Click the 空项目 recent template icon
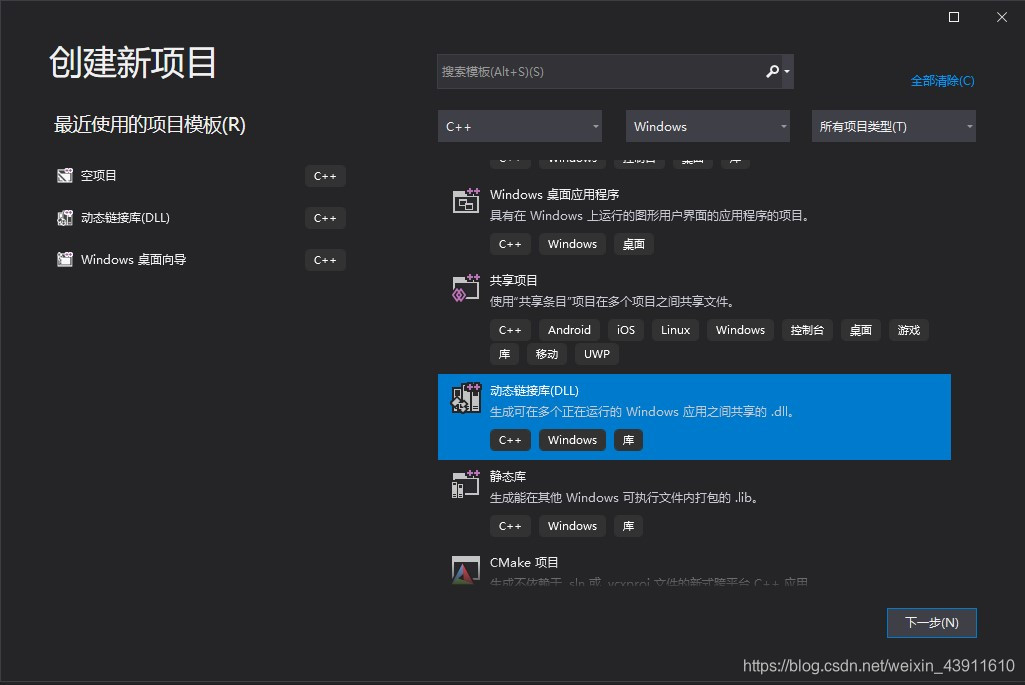The image size is (1025, 685). [x=65, y=175]
